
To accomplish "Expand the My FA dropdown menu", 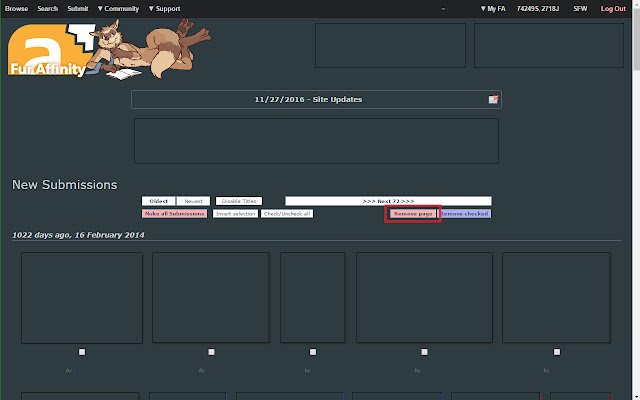I will [x=493, y=9].
